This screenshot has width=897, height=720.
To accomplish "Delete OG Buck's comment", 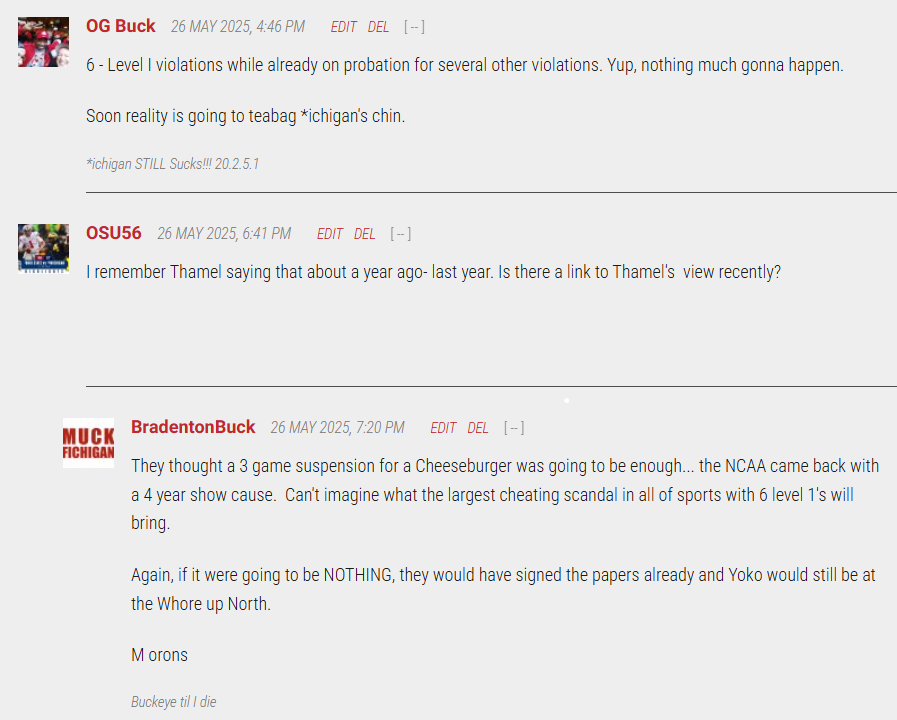I will click(x=378, y=27).
